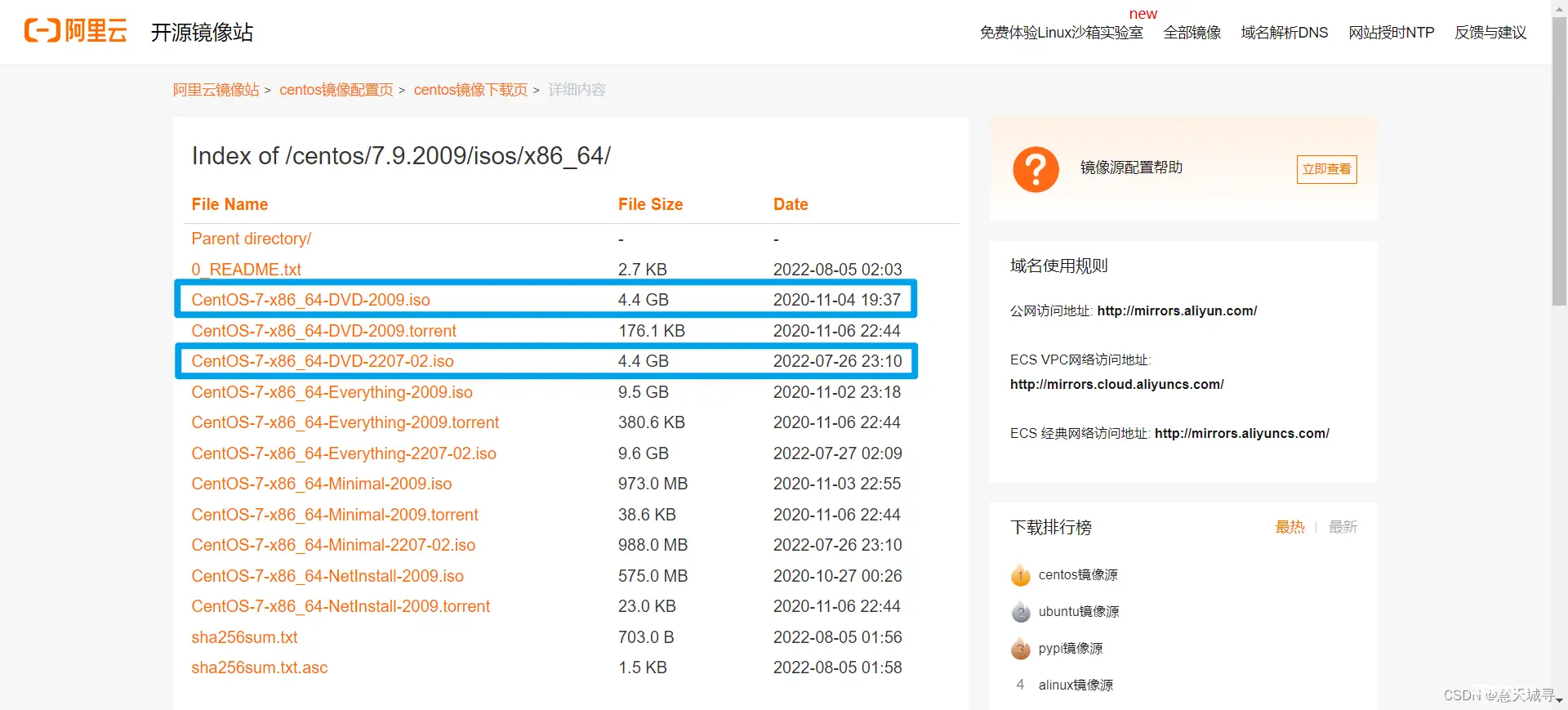Open the 域名解析DNS menu item
1568x710 pixels.
tap(1284, 33)
